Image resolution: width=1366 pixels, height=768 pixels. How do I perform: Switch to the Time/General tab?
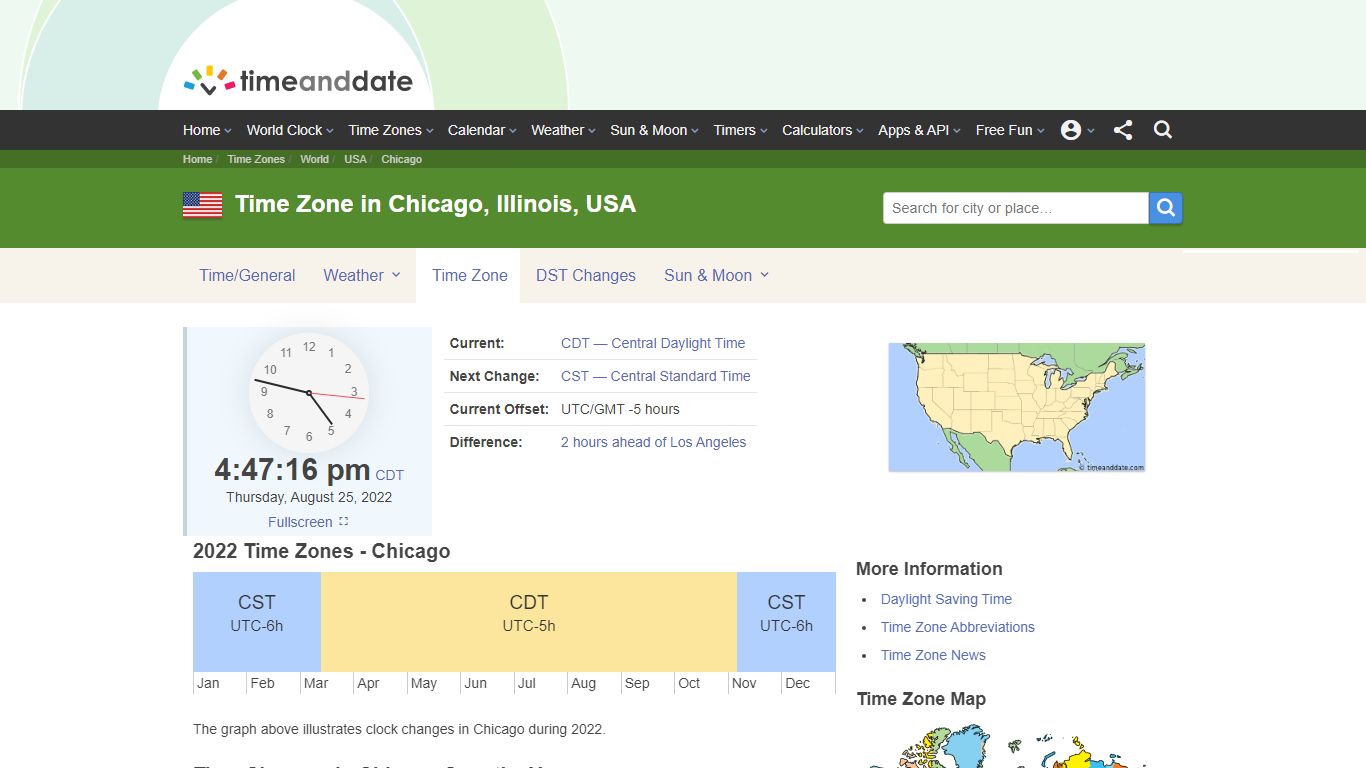point(247,276)
